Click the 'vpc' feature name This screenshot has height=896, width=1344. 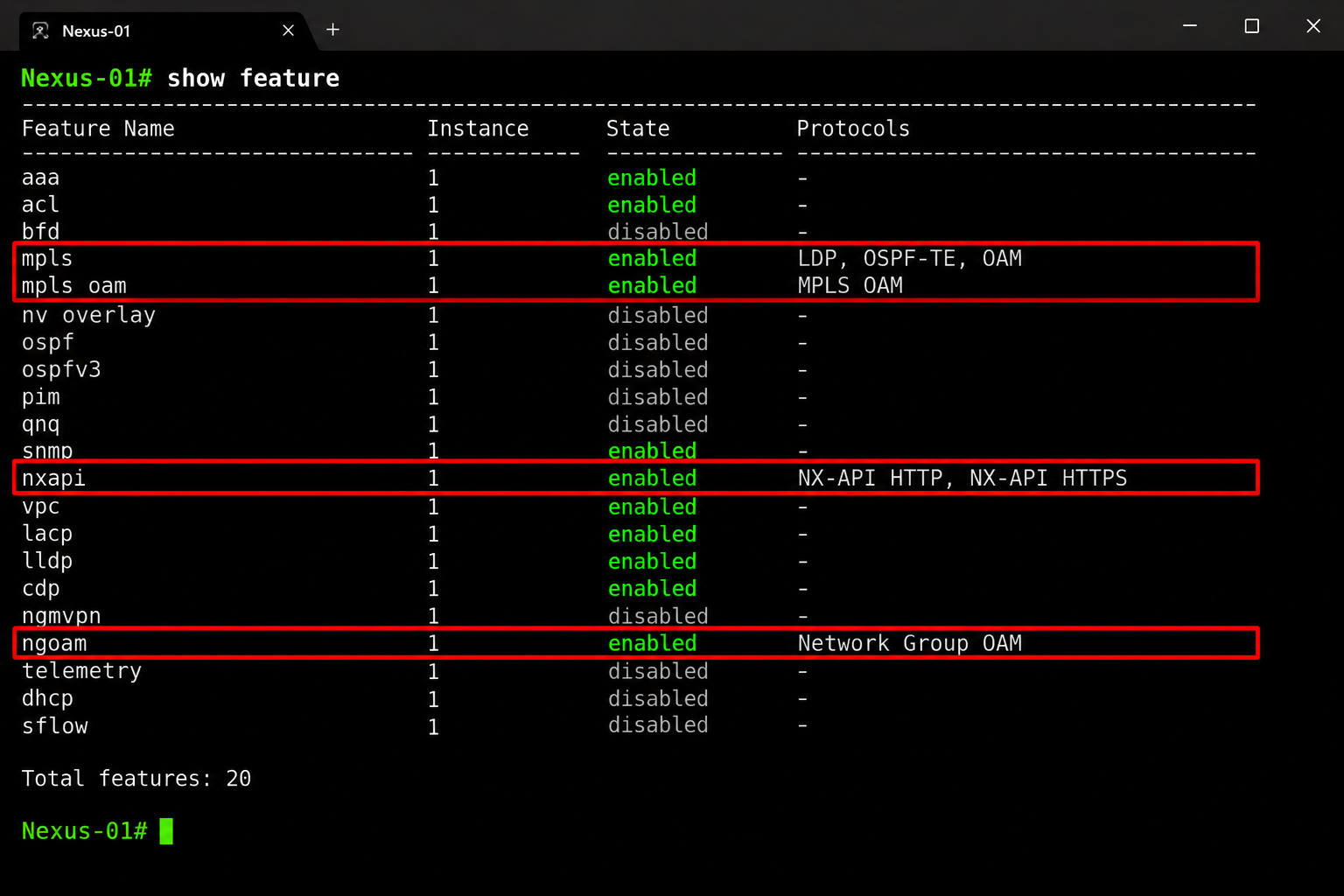click(41, 507)
